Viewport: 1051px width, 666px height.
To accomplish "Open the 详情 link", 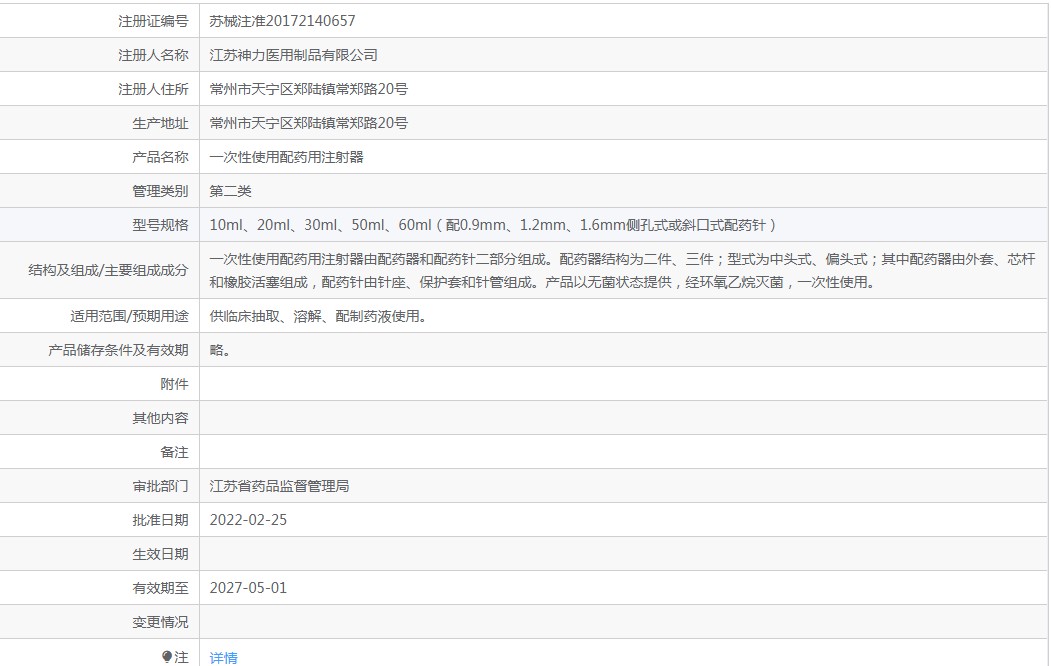I will click(x=223, y=658).
